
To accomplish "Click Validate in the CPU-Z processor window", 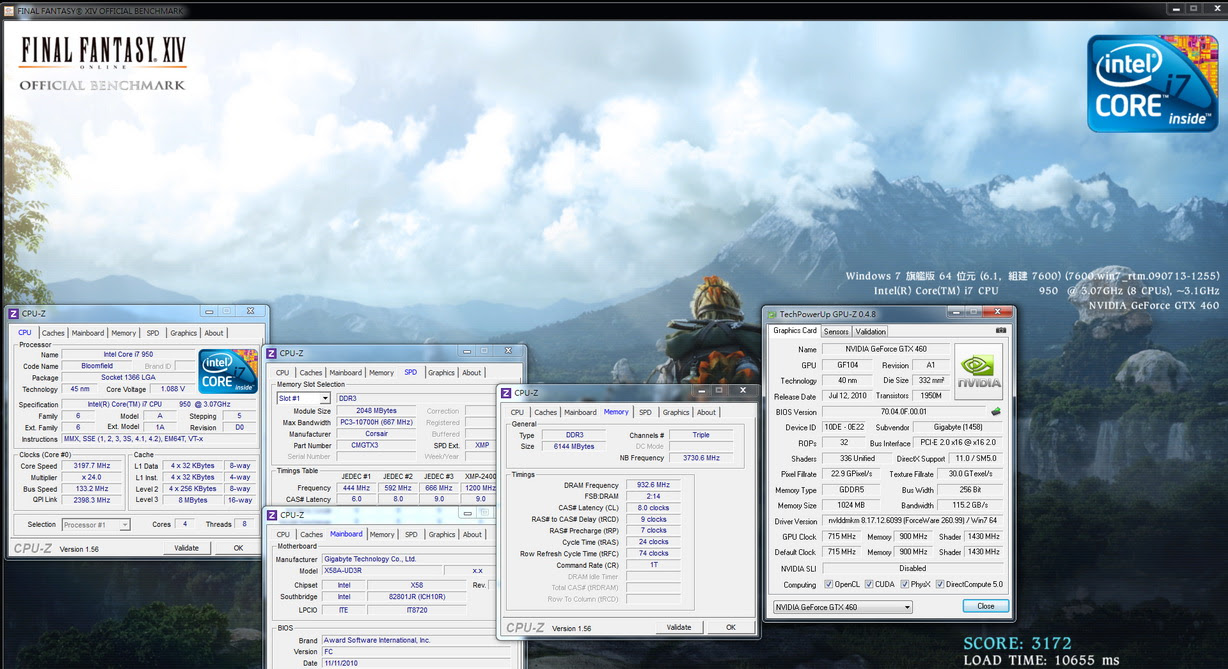I will point(186,548).
